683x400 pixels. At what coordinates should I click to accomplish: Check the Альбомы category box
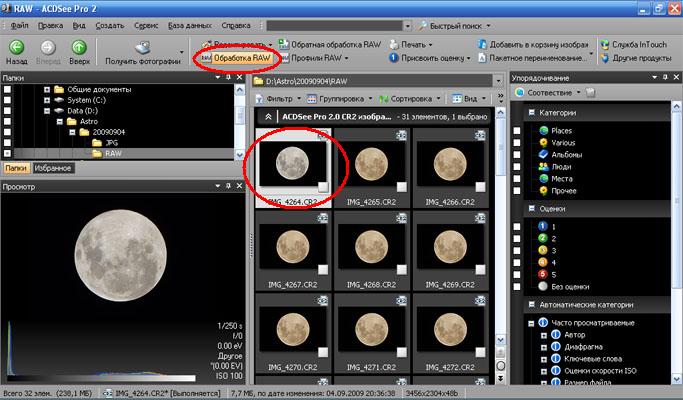pyautogui.click(x=517, y=155)
